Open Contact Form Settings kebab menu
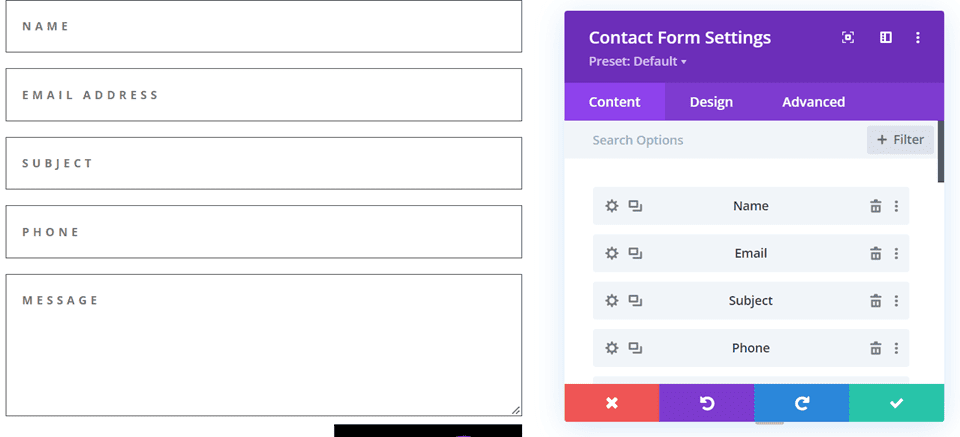 pos(918,38)
